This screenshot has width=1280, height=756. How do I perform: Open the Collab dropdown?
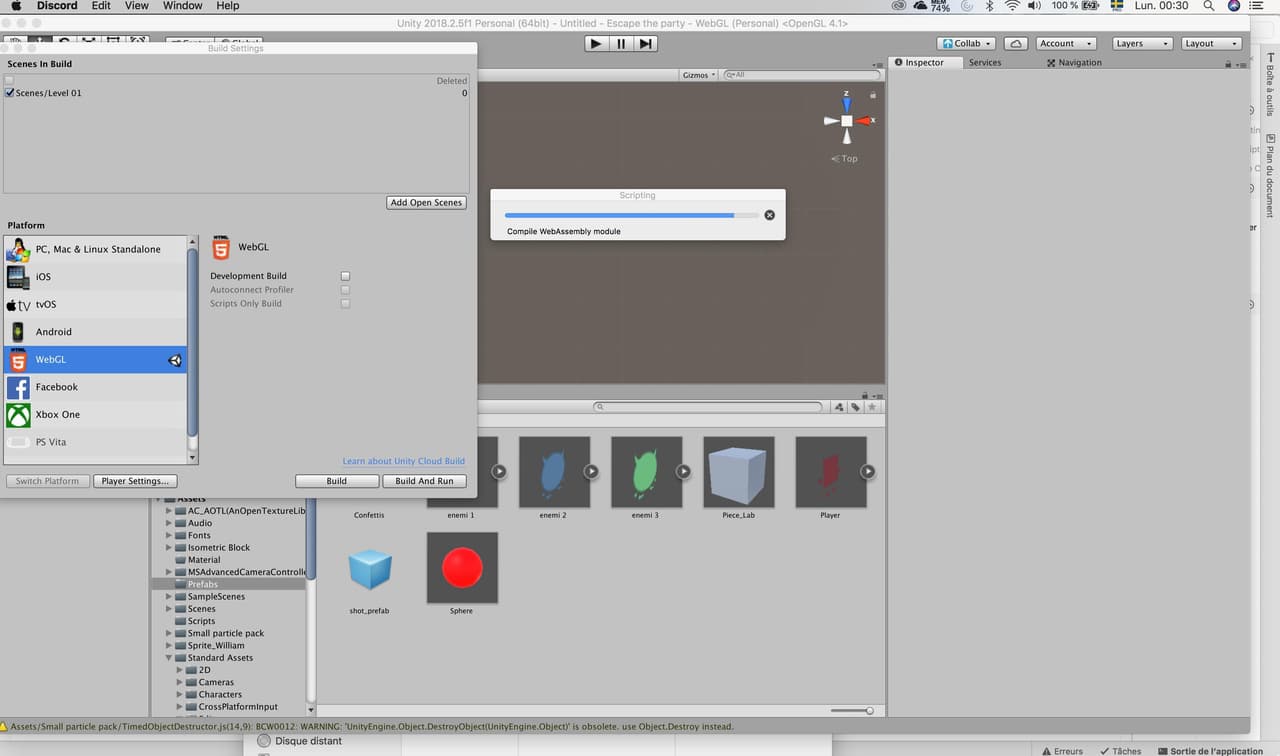966,44
